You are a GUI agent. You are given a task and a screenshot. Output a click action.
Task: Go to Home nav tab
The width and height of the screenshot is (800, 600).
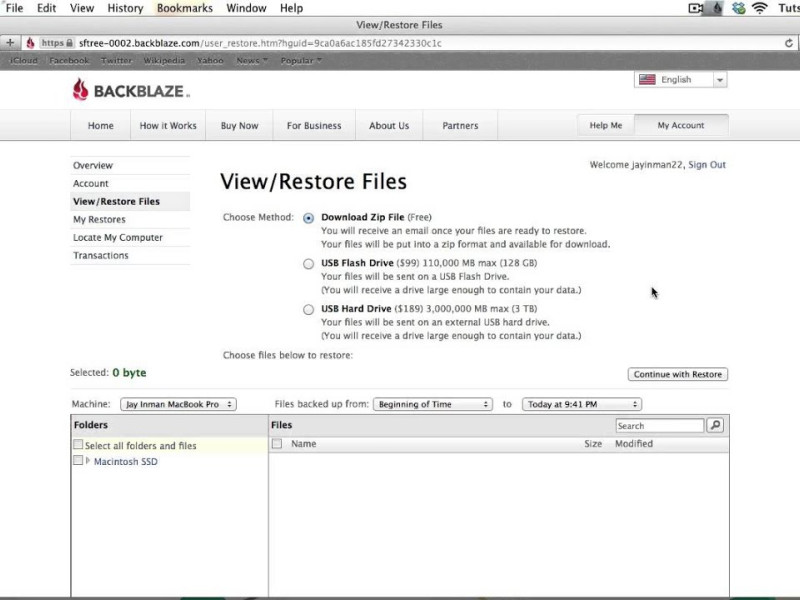(101, 126)
